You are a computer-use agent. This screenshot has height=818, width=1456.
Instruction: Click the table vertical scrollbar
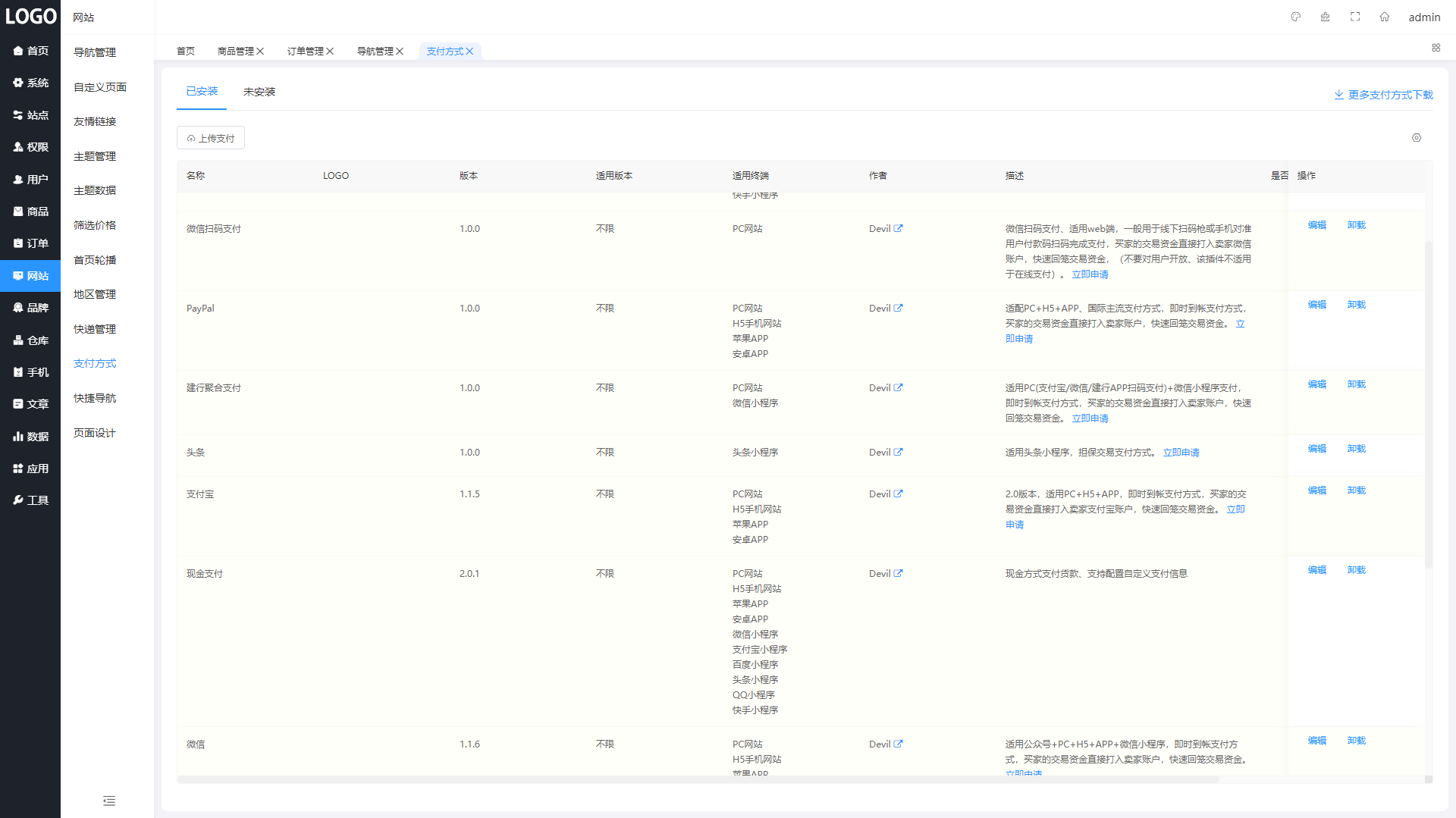coord(1429,404)
